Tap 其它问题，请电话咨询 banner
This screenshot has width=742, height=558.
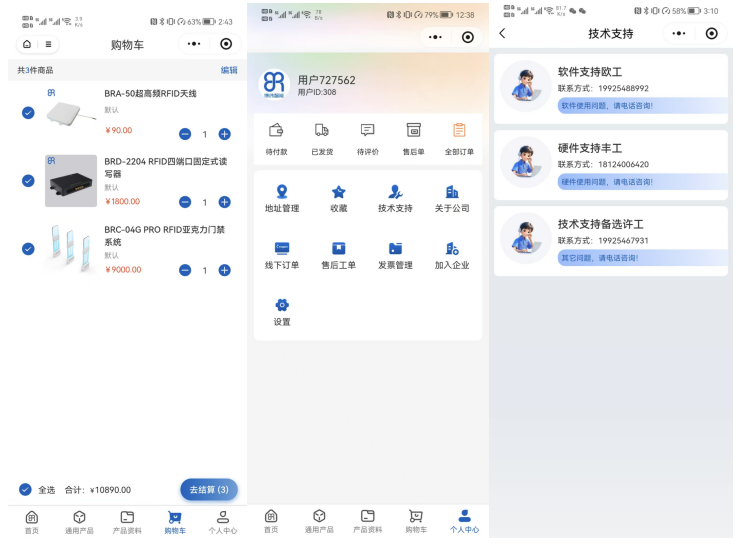[x=643, y=258]
